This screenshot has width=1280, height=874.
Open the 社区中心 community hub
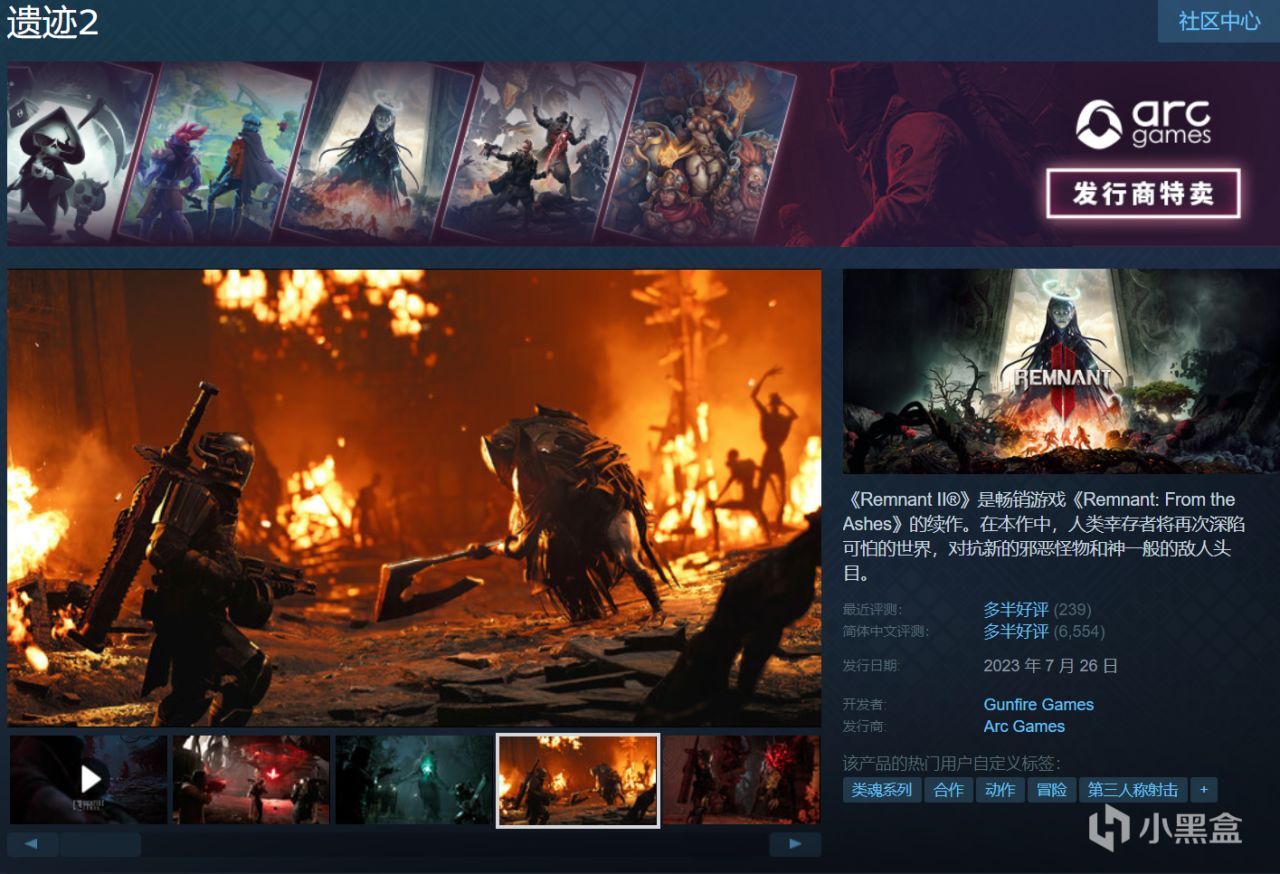tap(1219, 21)
